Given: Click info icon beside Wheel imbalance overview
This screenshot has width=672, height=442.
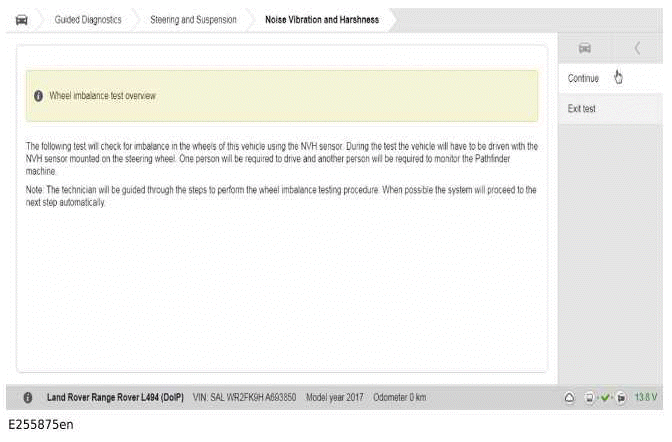Looking at the screenshot, I should tap(38, 96).
